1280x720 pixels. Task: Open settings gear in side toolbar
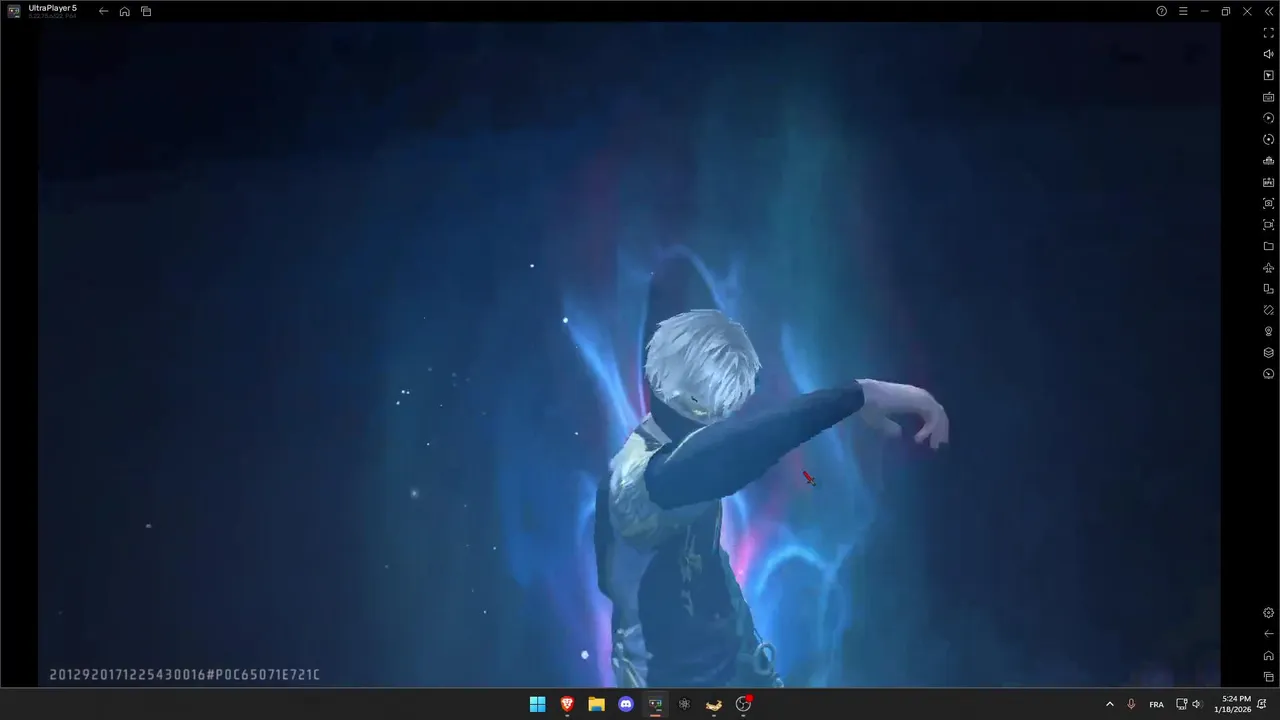coord(1269,613)
